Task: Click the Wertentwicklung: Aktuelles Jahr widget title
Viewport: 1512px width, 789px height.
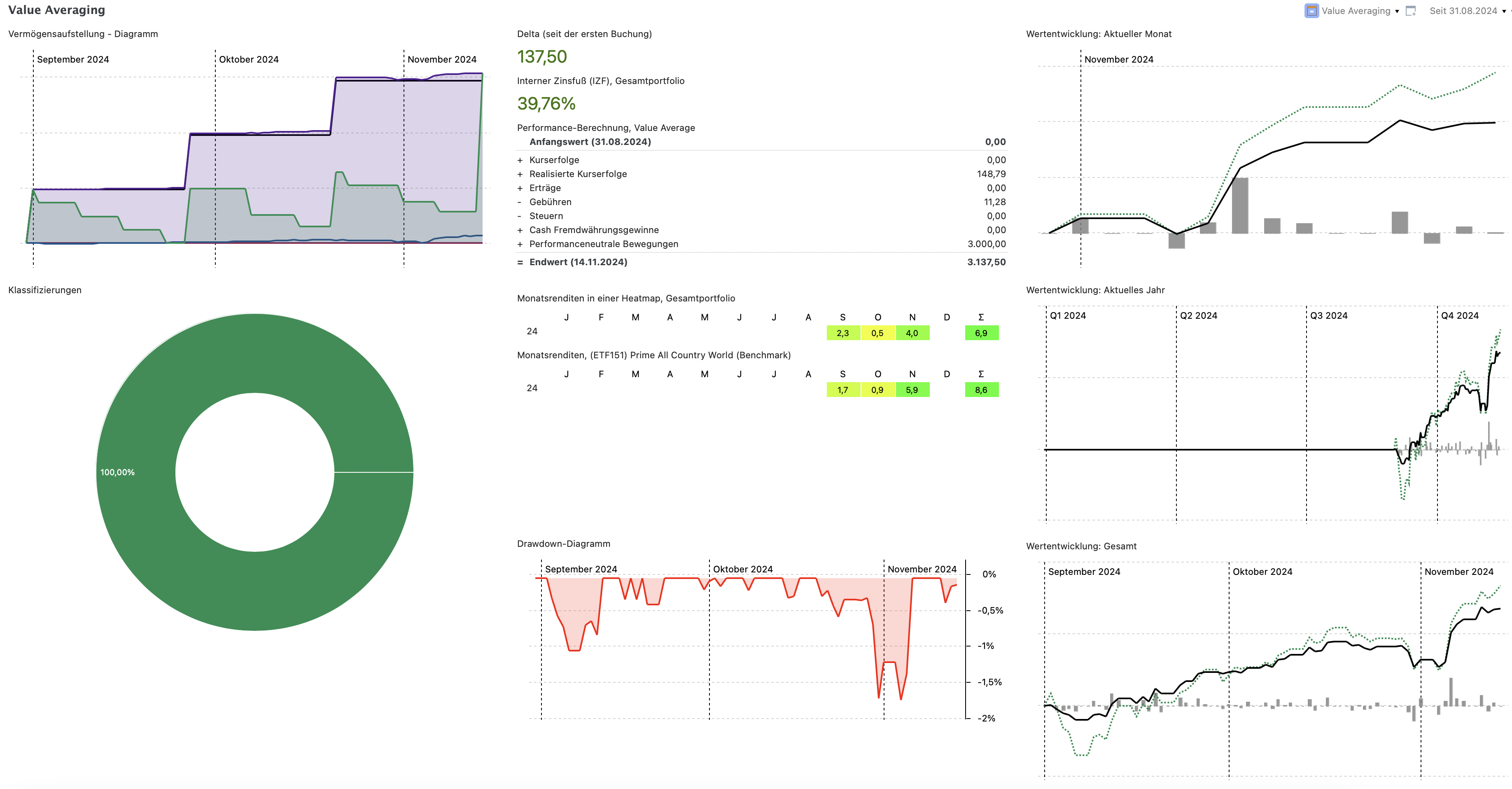Action: click(1094, 290)
